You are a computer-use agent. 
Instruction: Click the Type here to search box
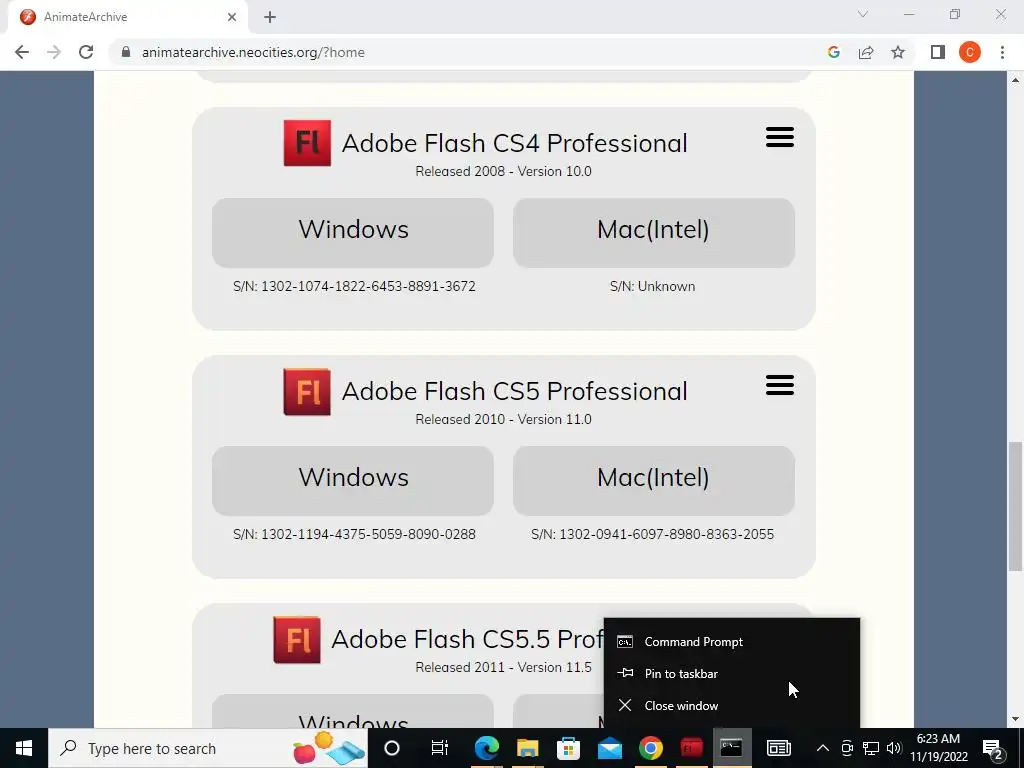pyautogui.click(x=208, y=748)
